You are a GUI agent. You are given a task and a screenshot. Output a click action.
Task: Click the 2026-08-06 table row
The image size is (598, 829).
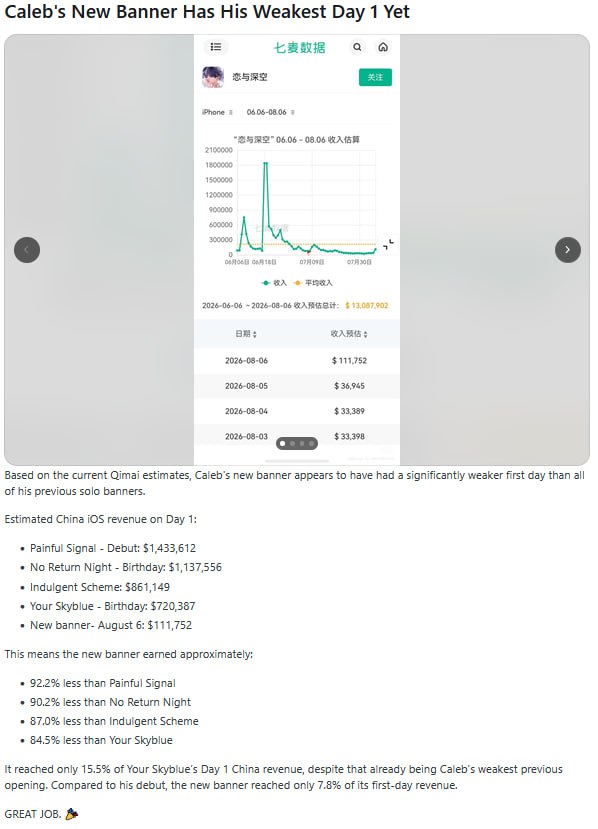pos(297,361)
